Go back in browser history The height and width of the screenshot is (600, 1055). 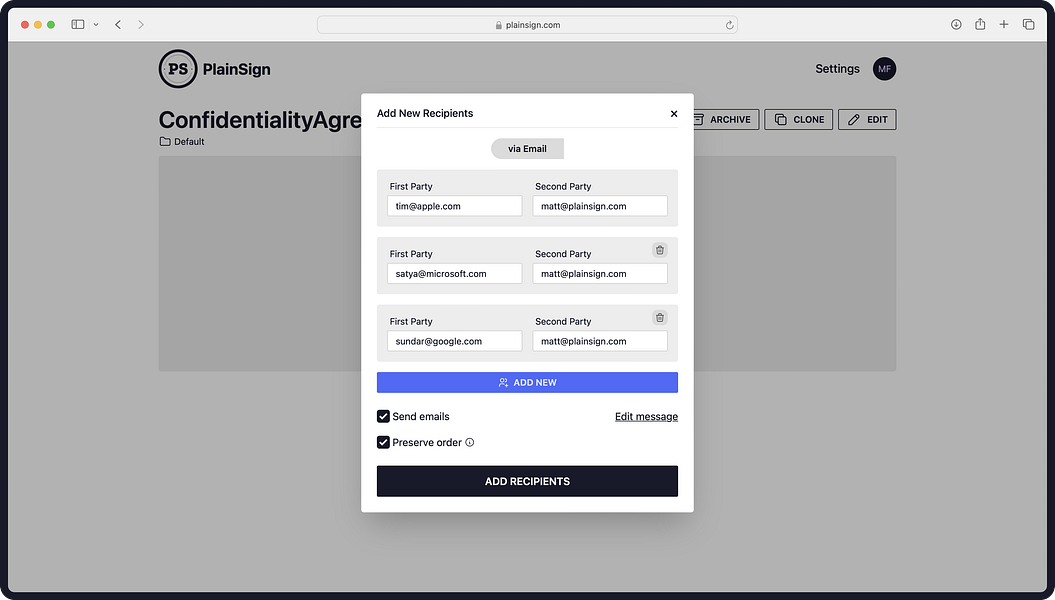118,24
